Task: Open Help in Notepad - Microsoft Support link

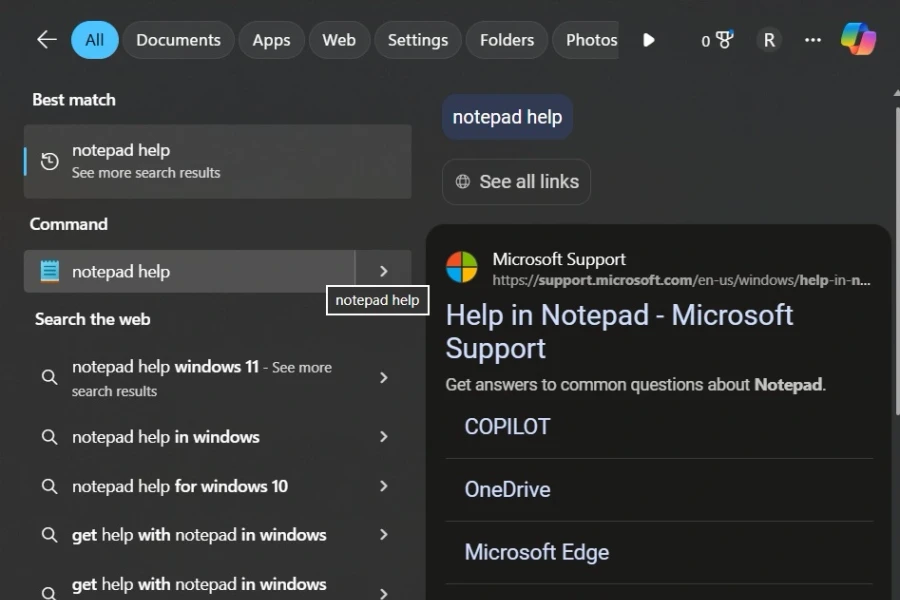Action: tap(619, 332)
